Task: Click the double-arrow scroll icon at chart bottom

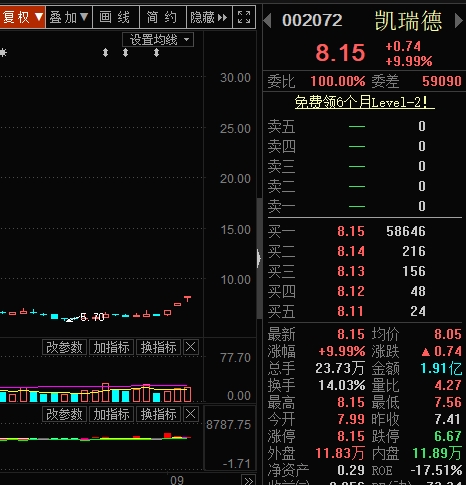Action: 248,480
